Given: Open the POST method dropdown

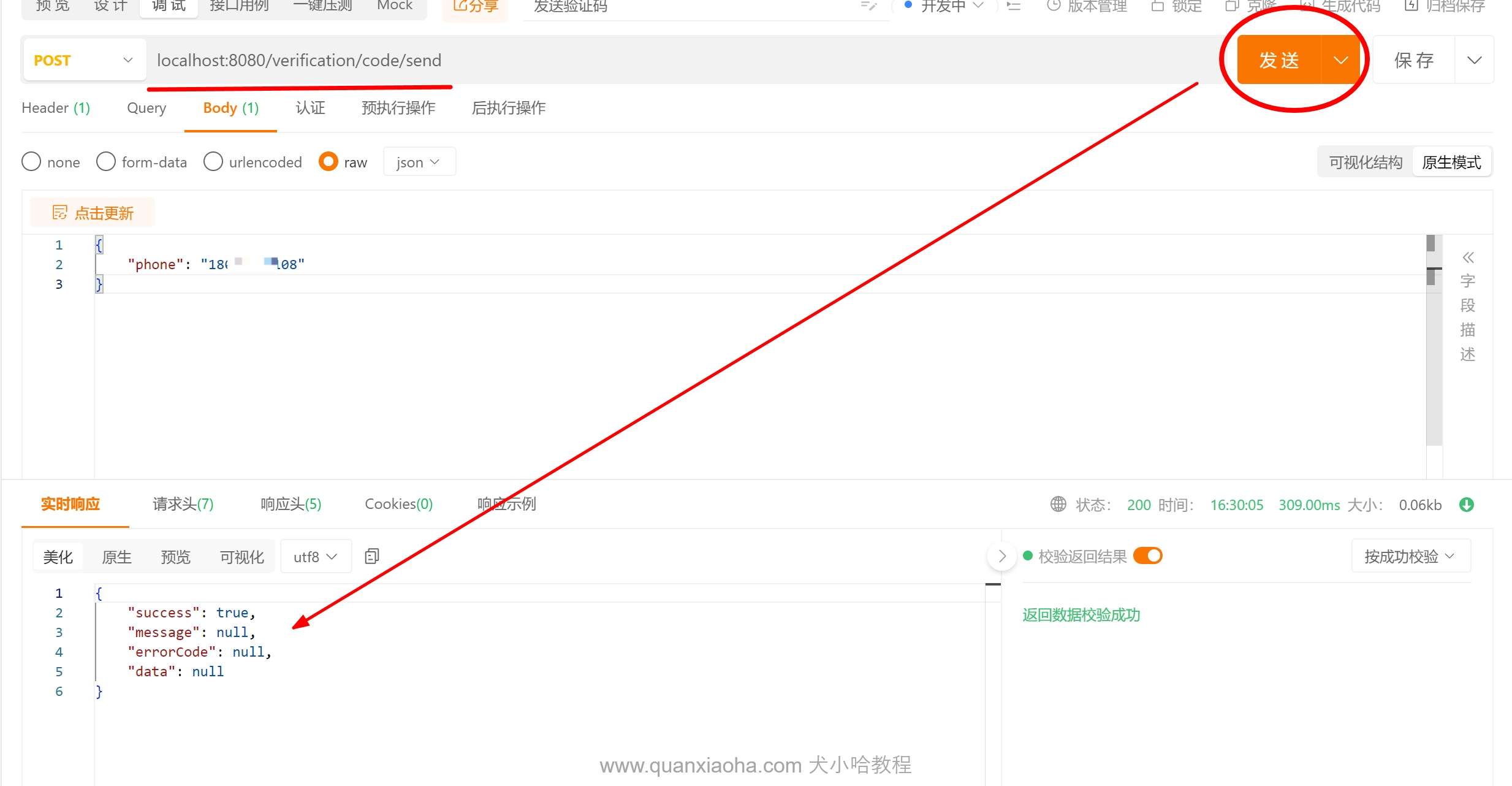Looking at the screenshot, I should [x=84, y=60].
